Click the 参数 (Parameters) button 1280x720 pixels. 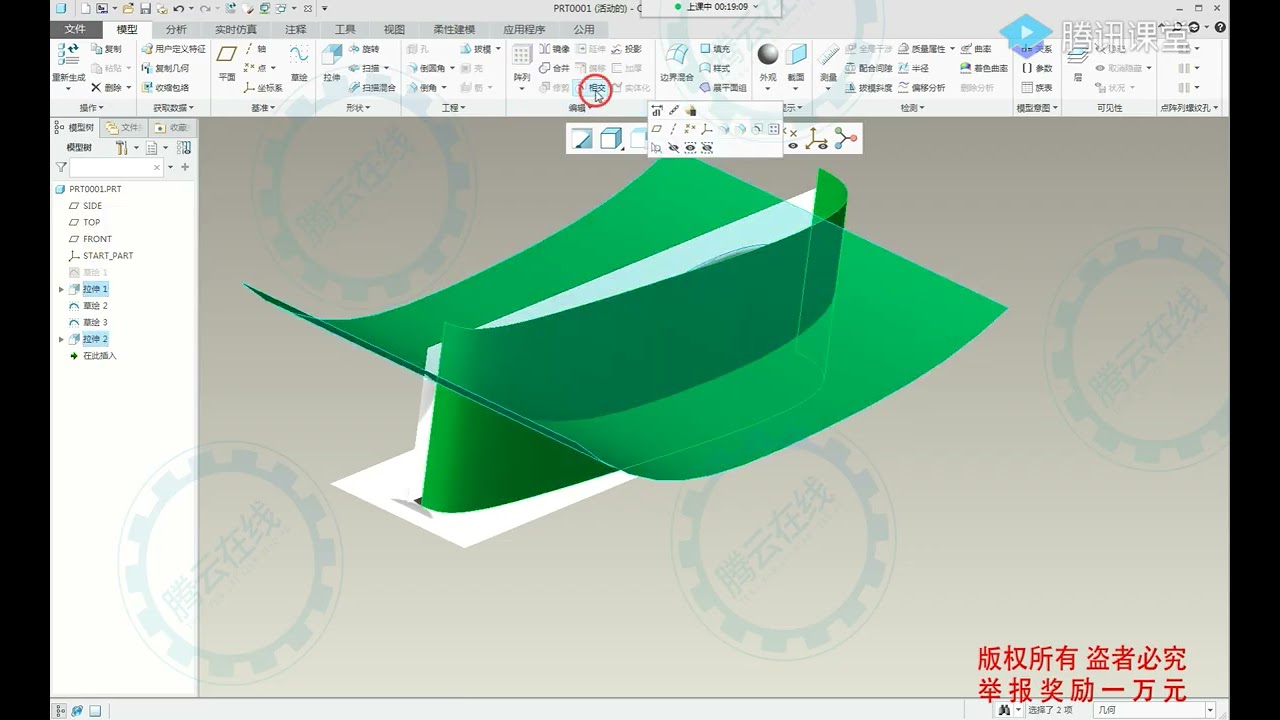(x=1037, y=68)
